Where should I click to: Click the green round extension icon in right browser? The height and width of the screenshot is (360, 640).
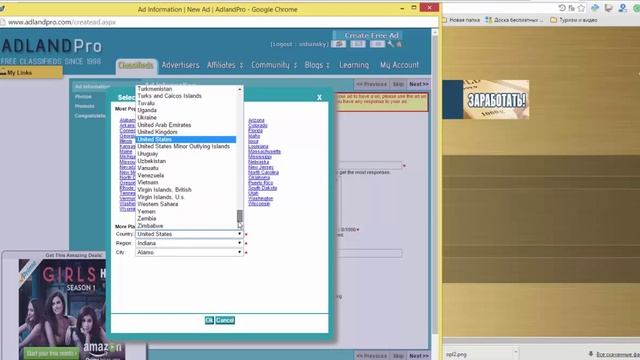(636, 8)
